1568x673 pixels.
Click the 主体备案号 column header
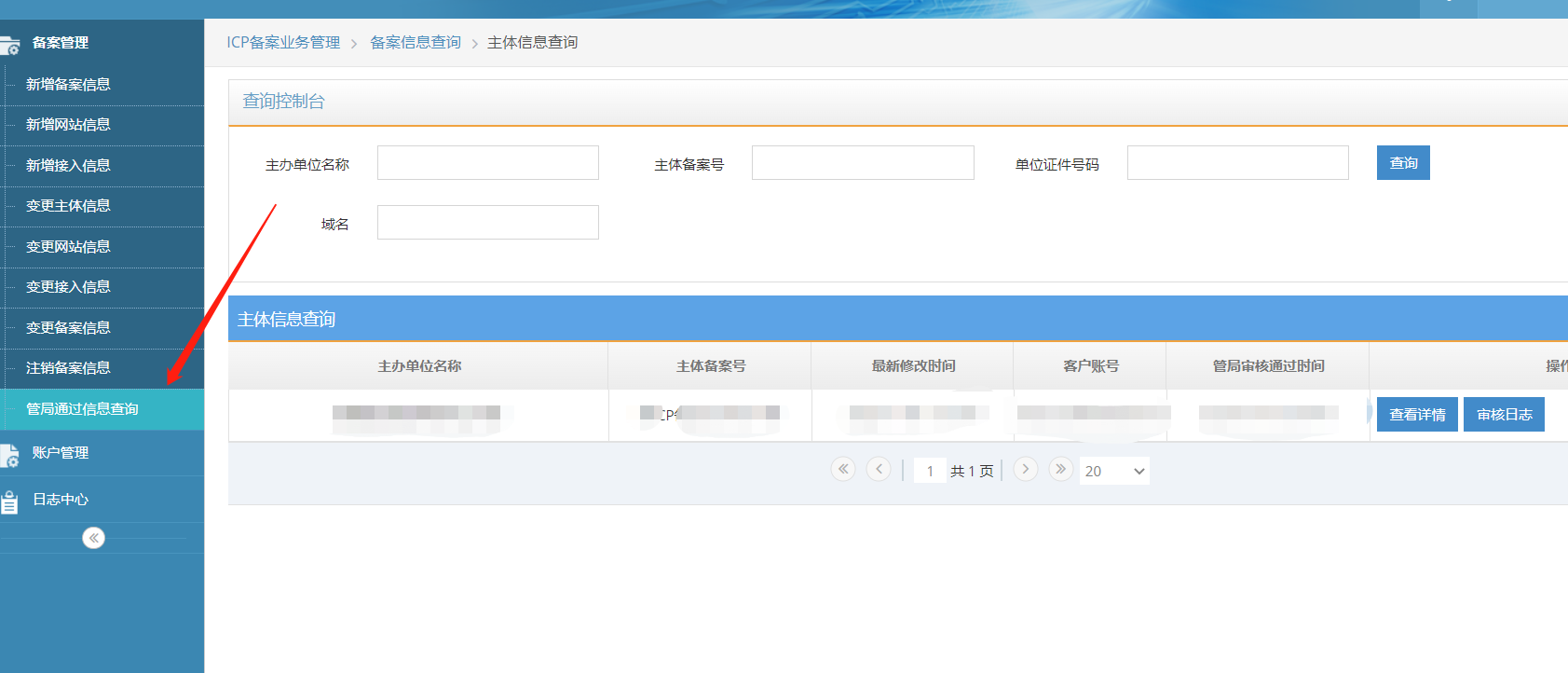click(x=711, y=366)
